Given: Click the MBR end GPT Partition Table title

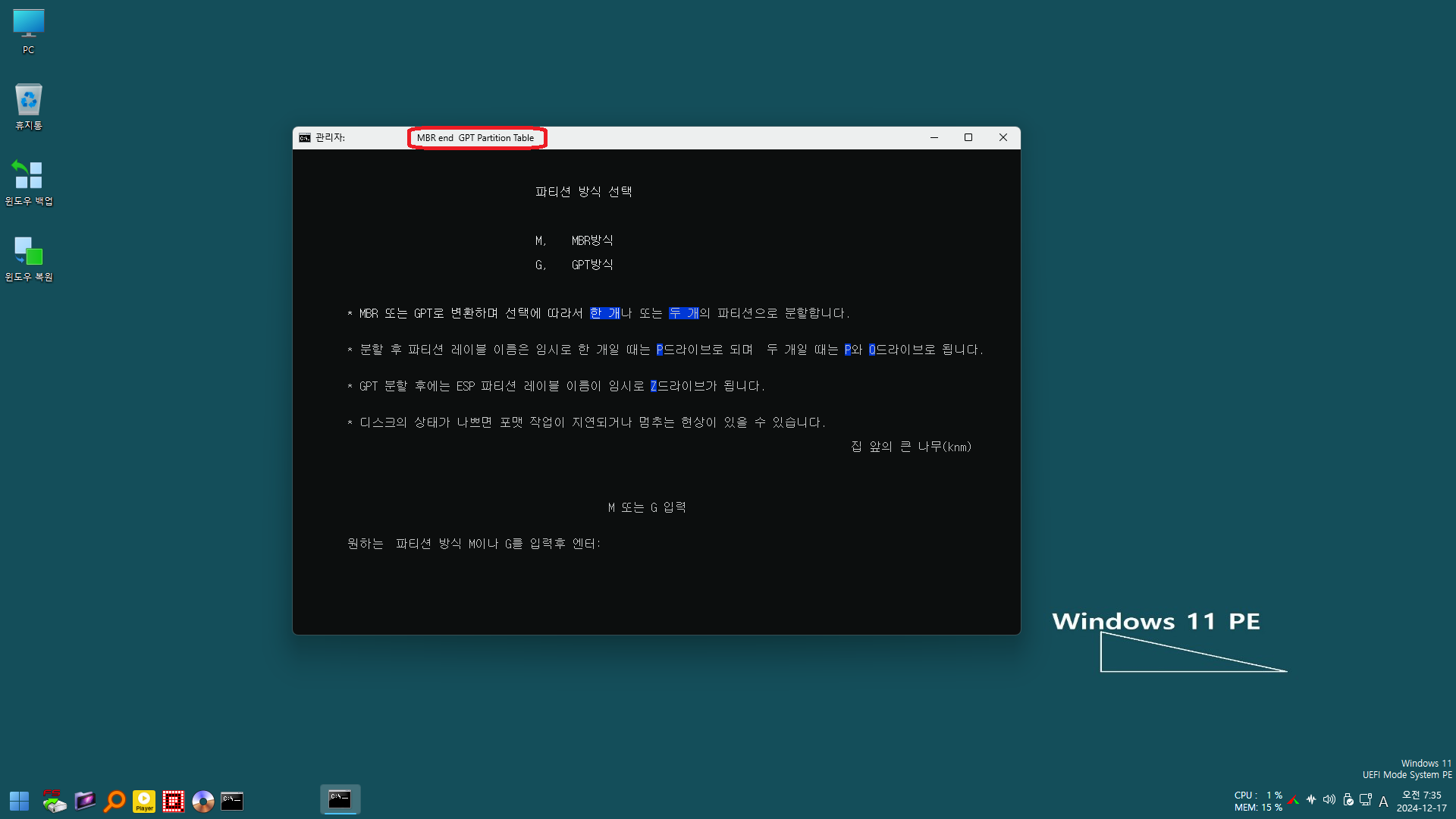Looking at the screenshot, I should pyautogui.click(x=475, y=138).
